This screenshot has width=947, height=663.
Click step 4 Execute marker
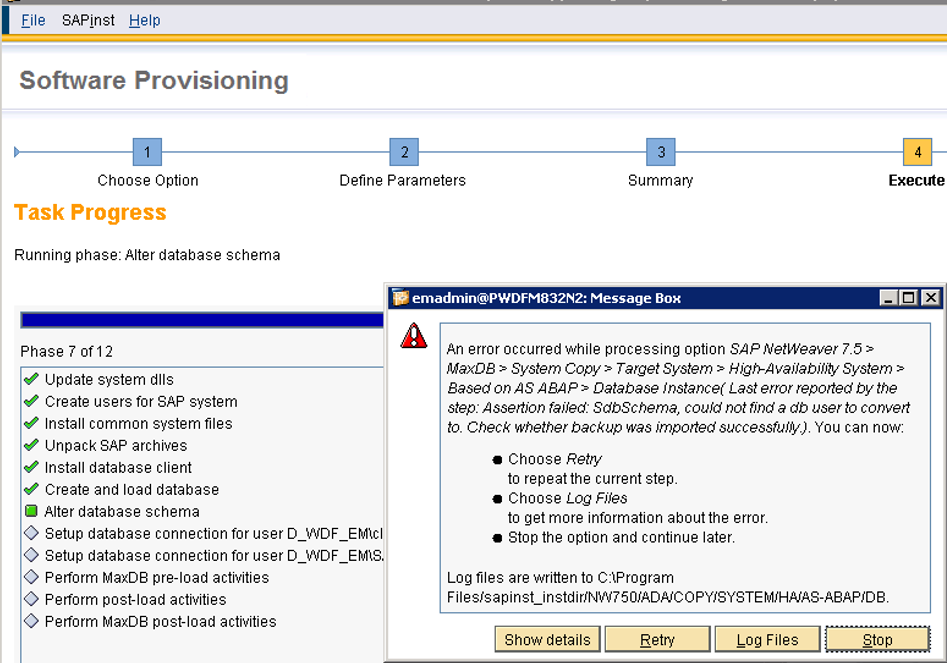[x=917, y=152]
